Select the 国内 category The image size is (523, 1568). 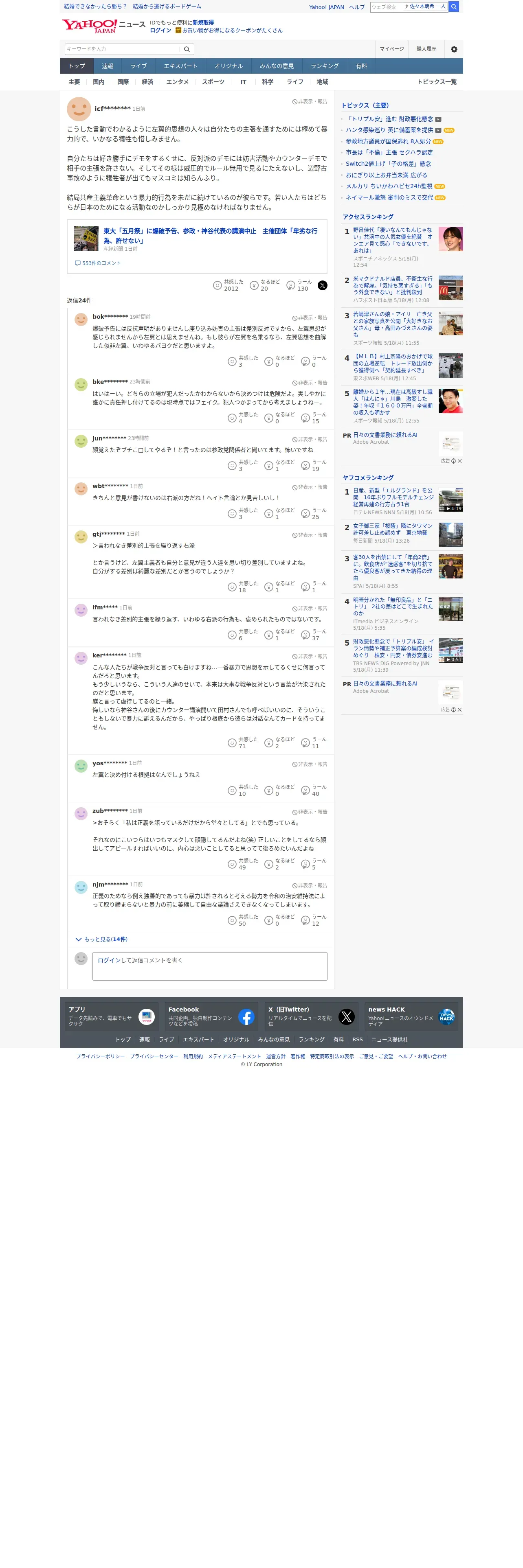[x=99, y=82]
